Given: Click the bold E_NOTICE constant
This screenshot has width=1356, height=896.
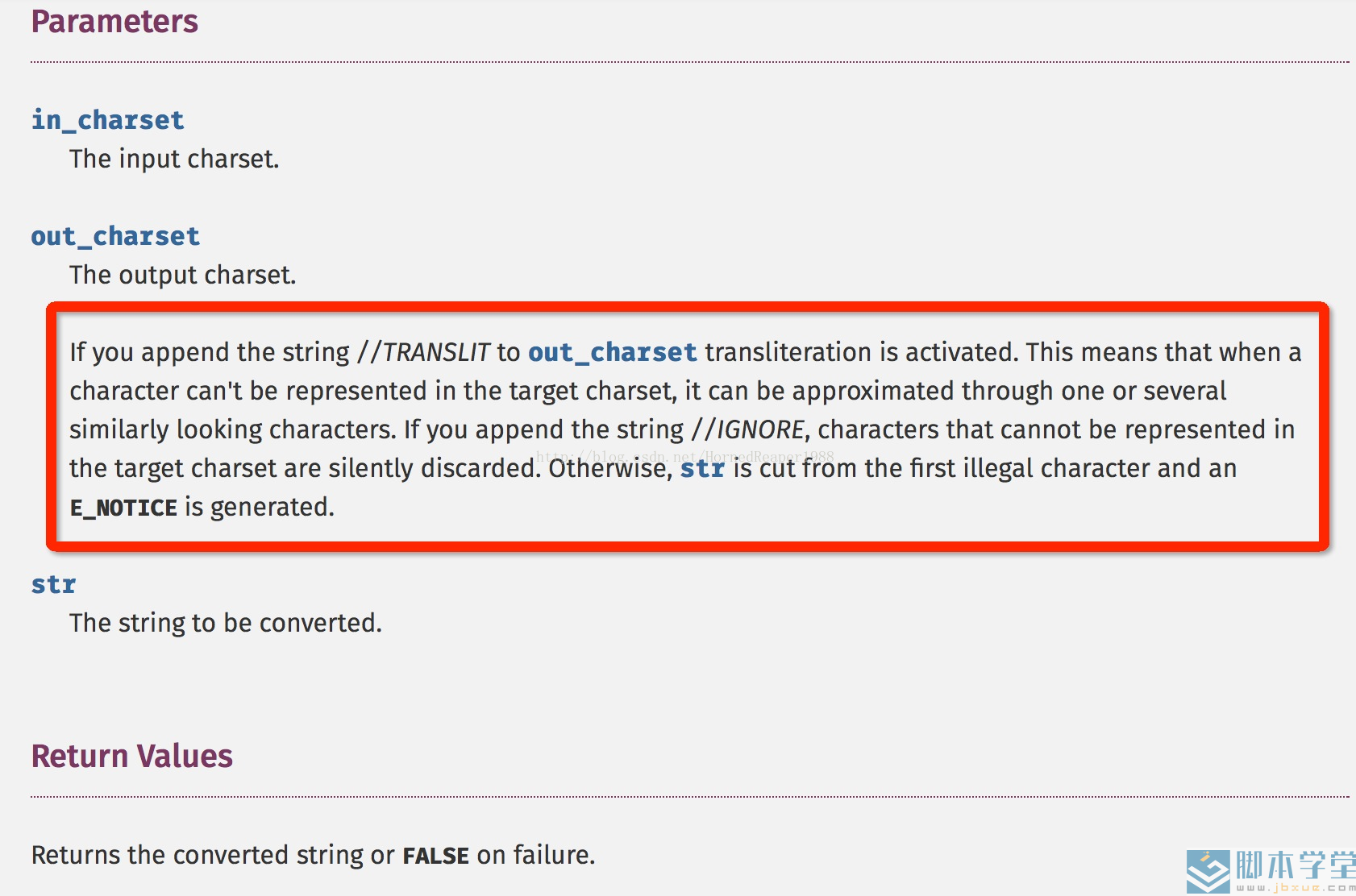Looking at the screenshot, I should point(123,508).
